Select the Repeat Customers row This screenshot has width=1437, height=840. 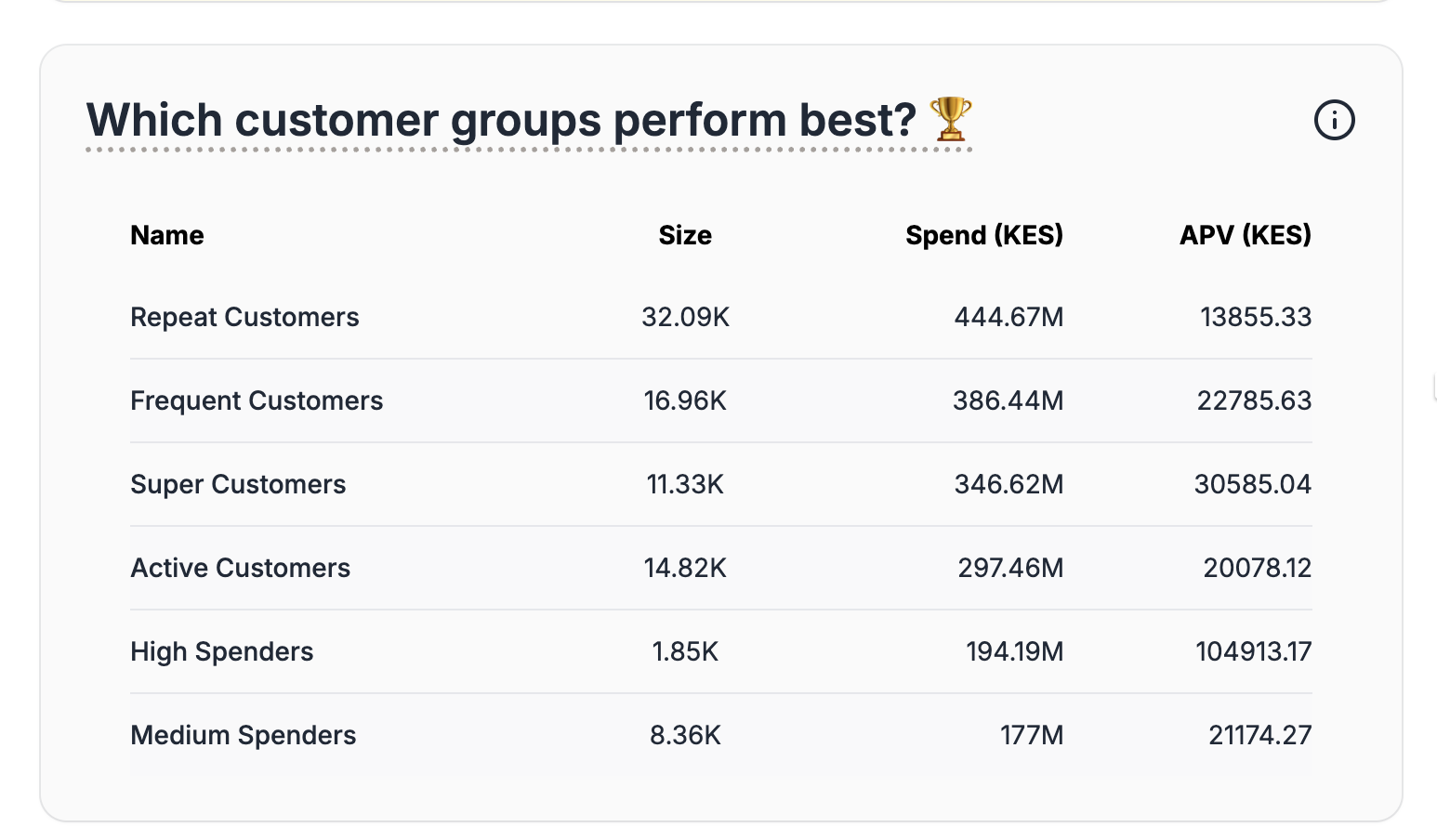click(244, 317)
